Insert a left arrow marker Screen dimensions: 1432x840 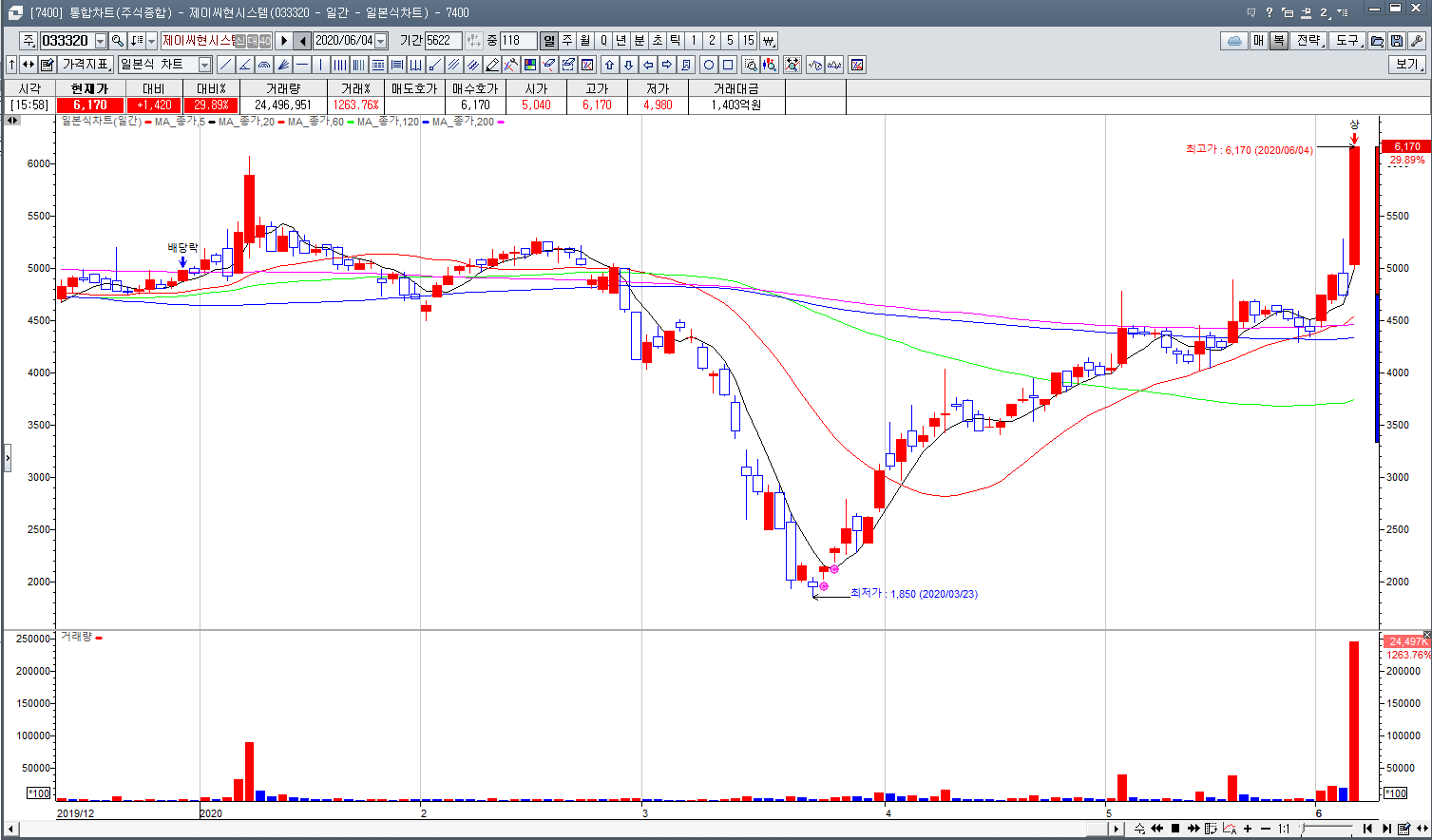pyautogui.click(x=647, y=65)
